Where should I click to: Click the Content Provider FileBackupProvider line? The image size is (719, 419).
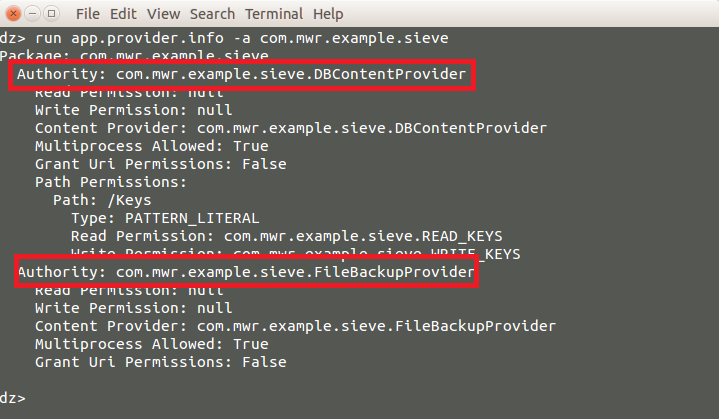295,326
